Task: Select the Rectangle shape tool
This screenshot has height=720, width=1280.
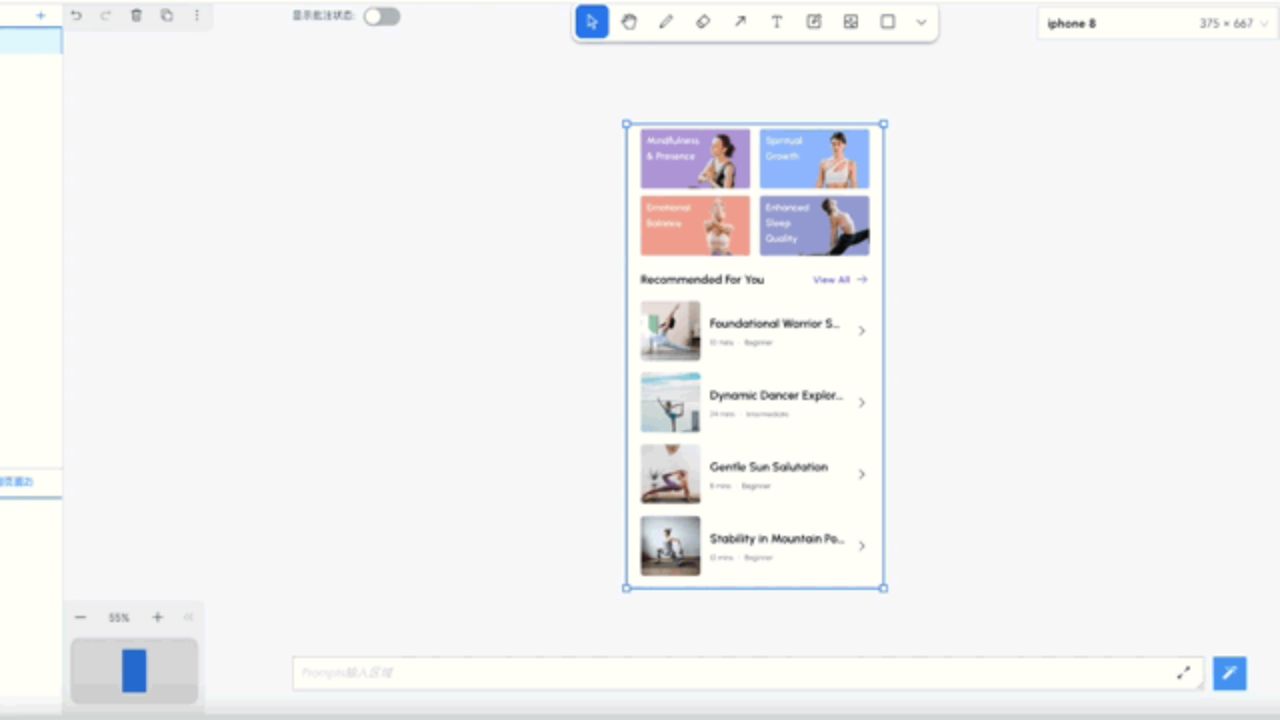Action: 887,22
